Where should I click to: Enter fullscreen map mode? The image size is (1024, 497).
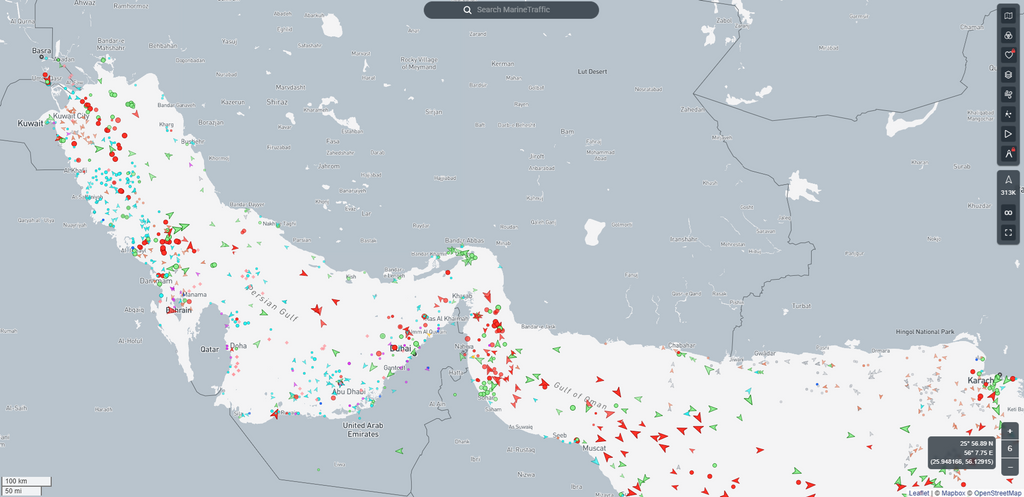(x=1008, y=232)
